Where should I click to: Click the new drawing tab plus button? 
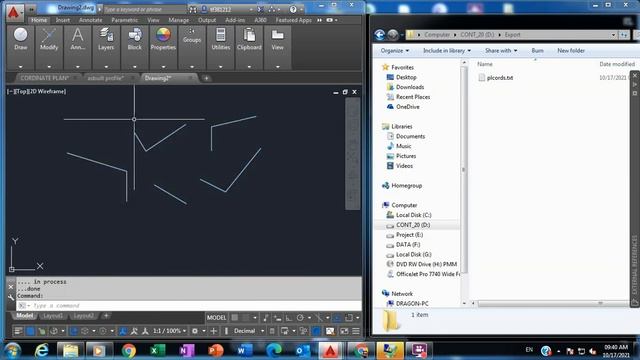207,78
